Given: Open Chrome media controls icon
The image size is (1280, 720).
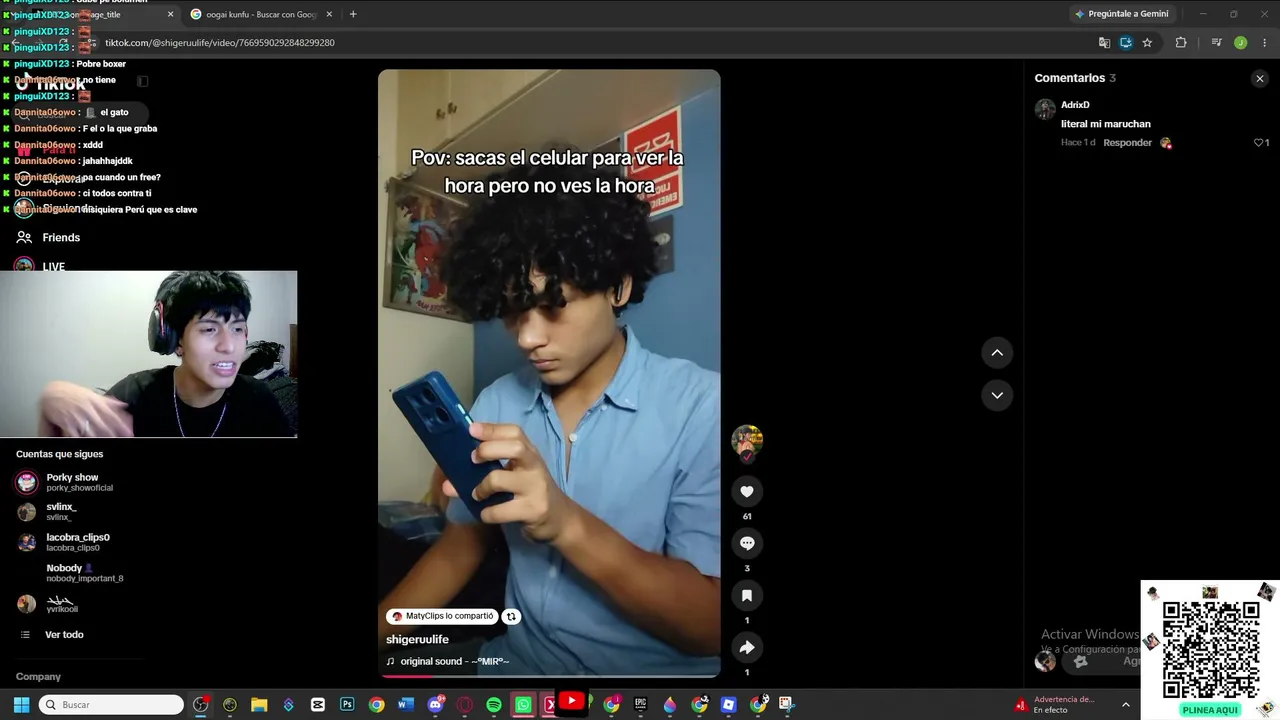Looking at the screenshot, I should tap(1216, 43).
